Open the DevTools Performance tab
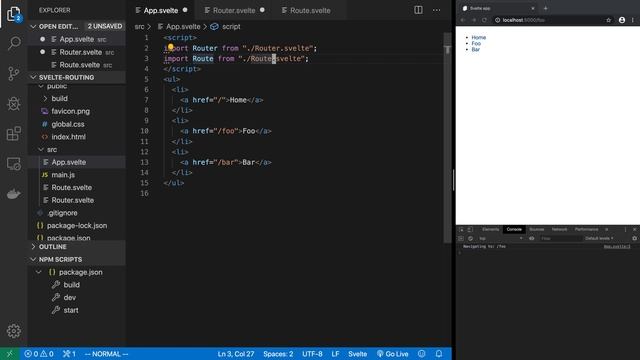This screenshot has height=360, width=640. [x=586, y=229]
